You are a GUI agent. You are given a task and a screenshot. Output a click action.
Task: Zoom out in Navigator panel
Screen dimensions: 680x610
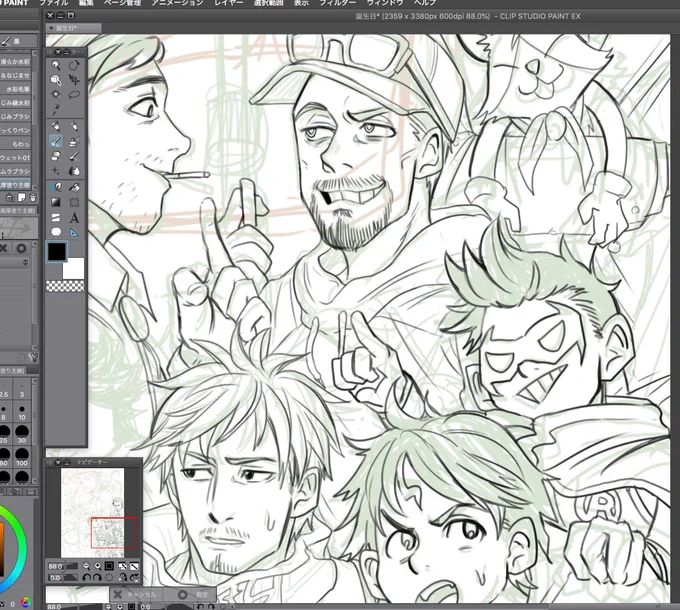tap(86, 566)
